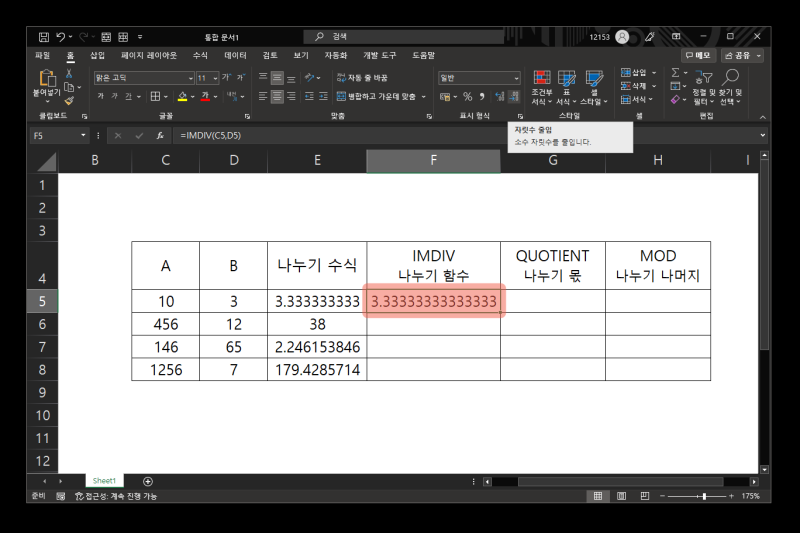Click Merge and Center (병합하고 가운데 맞춤)
This screenshot has width=800, height=533.
click(x=376, y=96)
